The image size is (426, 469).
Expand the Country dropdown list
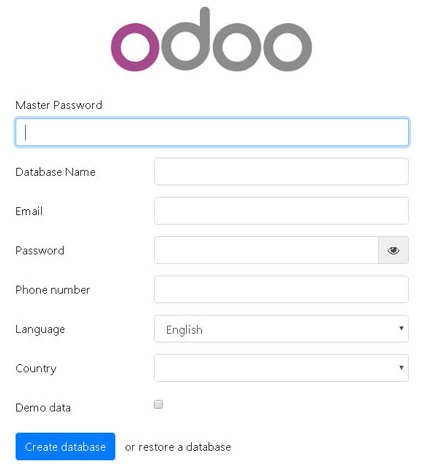tap(281, 368)
